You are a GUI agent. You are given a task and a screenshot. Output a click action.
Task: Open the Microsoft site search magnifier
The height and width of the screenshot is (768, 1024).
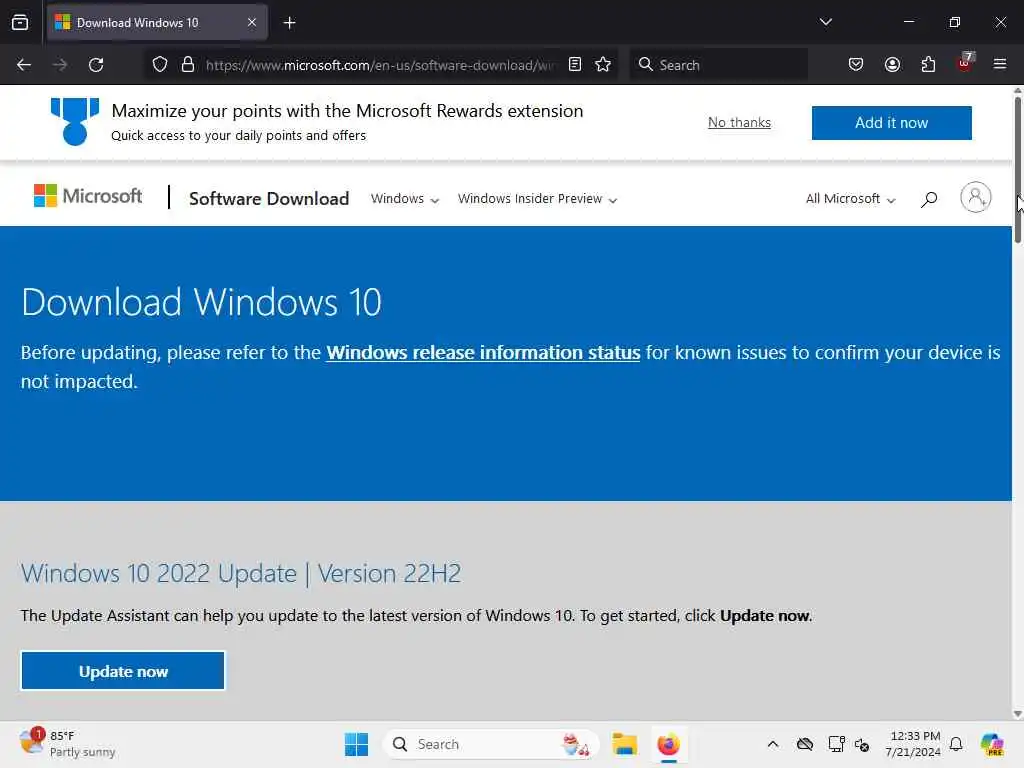coord(929,199)
